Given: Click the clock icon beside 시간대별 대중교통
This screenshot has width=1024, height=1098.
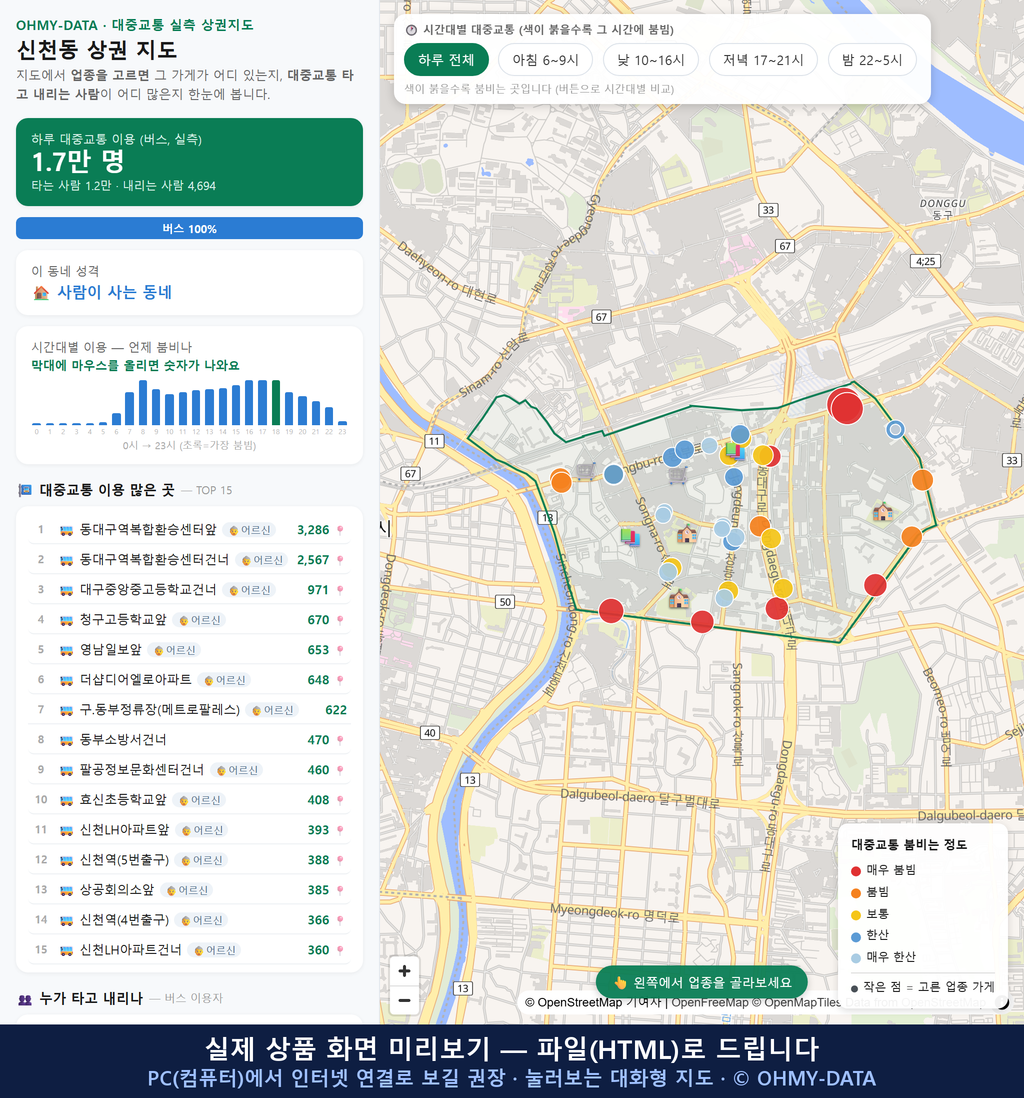Looking at the screenshot, I should click(x=411, y=30).
